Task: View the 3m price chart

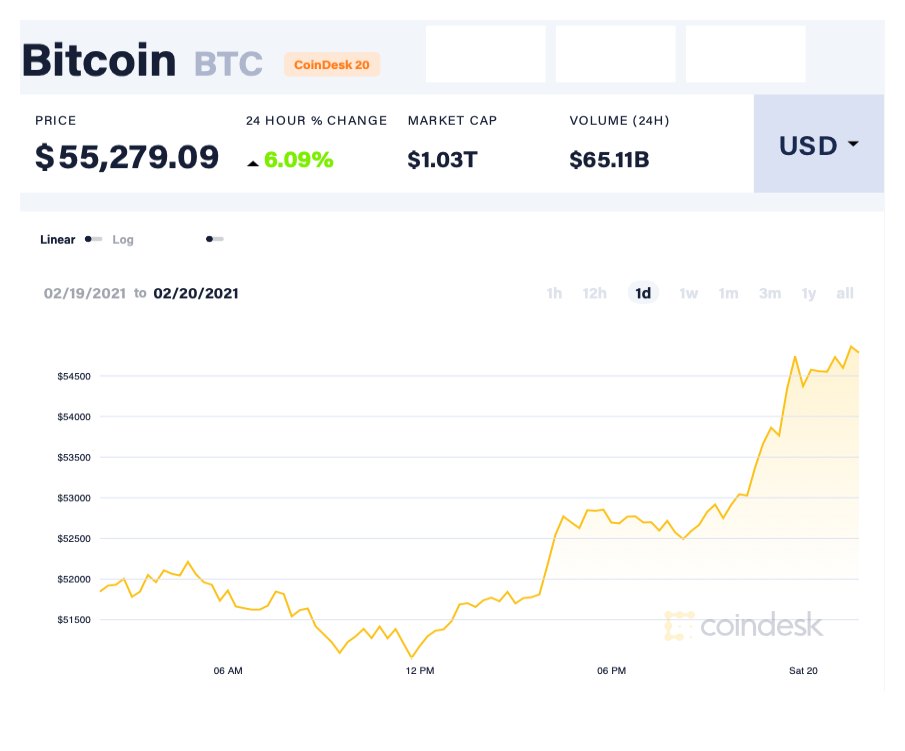Action: tap(769, 293)
